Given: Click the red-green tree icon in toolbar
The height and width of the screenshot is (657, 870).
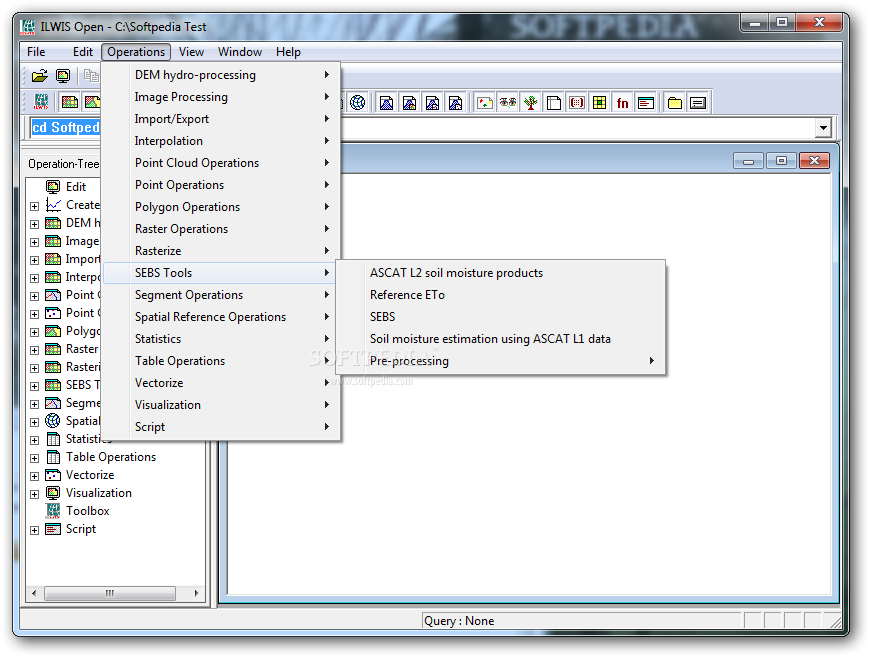Looking at the screenshot, I should point(531,103).
